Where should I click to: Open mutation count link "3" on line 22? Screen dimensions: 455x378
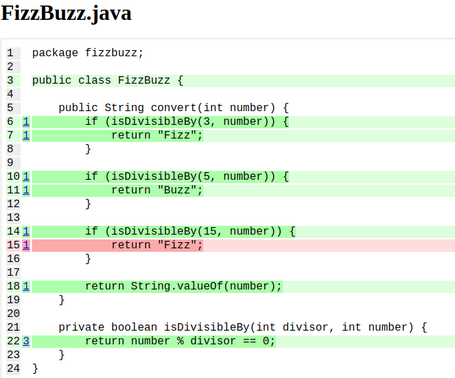26,341
